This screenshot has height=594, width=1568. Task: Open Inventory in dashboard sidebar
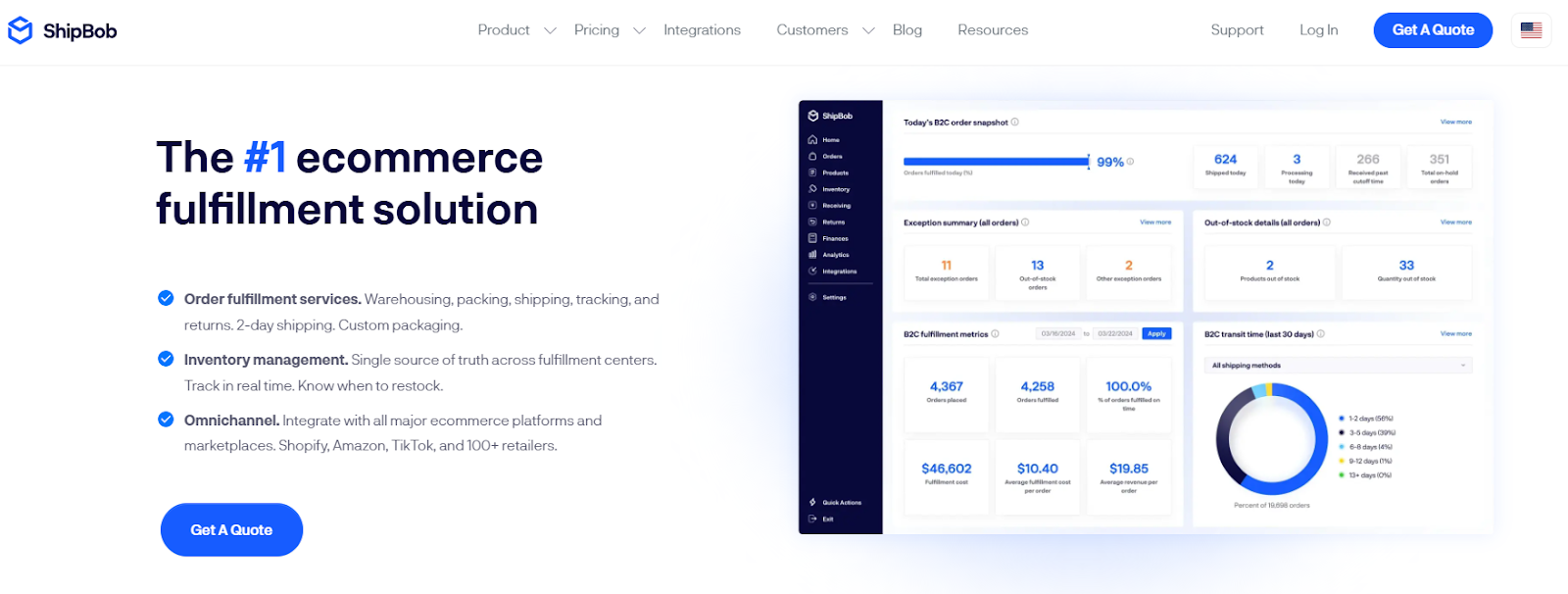835,189
